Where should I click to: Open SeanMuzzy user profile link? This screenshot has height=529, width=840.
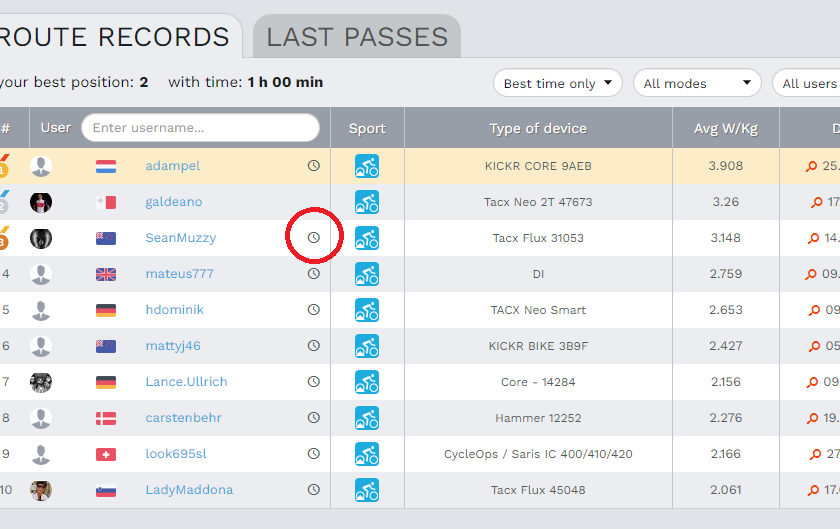pos(181,237)
